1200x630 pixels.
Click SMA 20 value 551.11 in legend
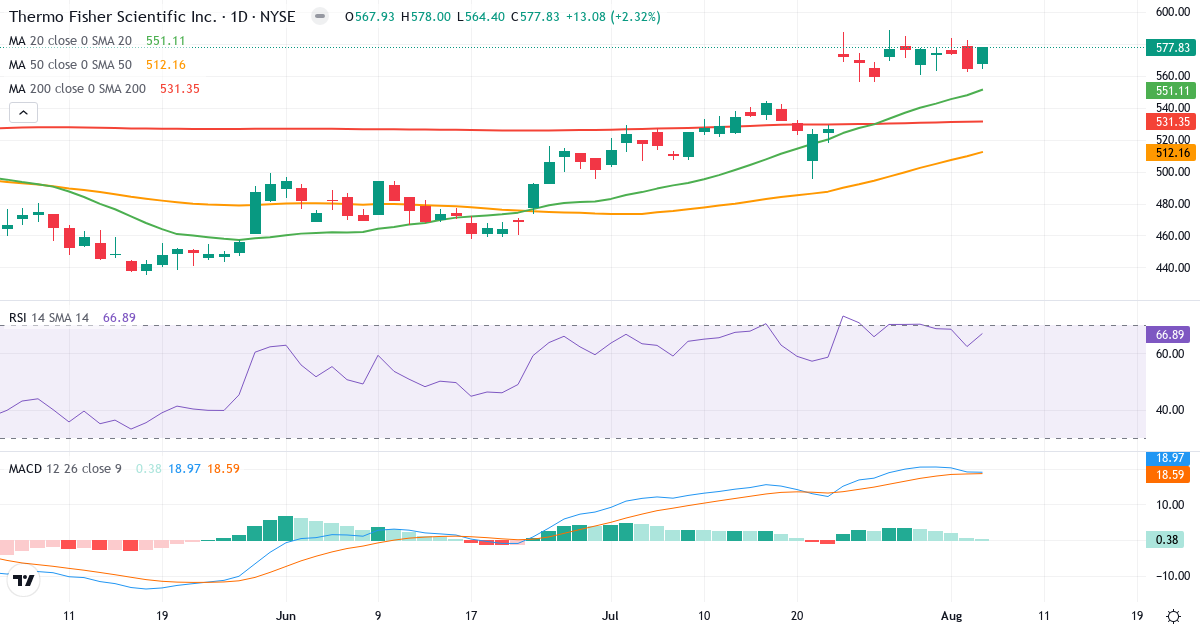(x=166, y=41)
